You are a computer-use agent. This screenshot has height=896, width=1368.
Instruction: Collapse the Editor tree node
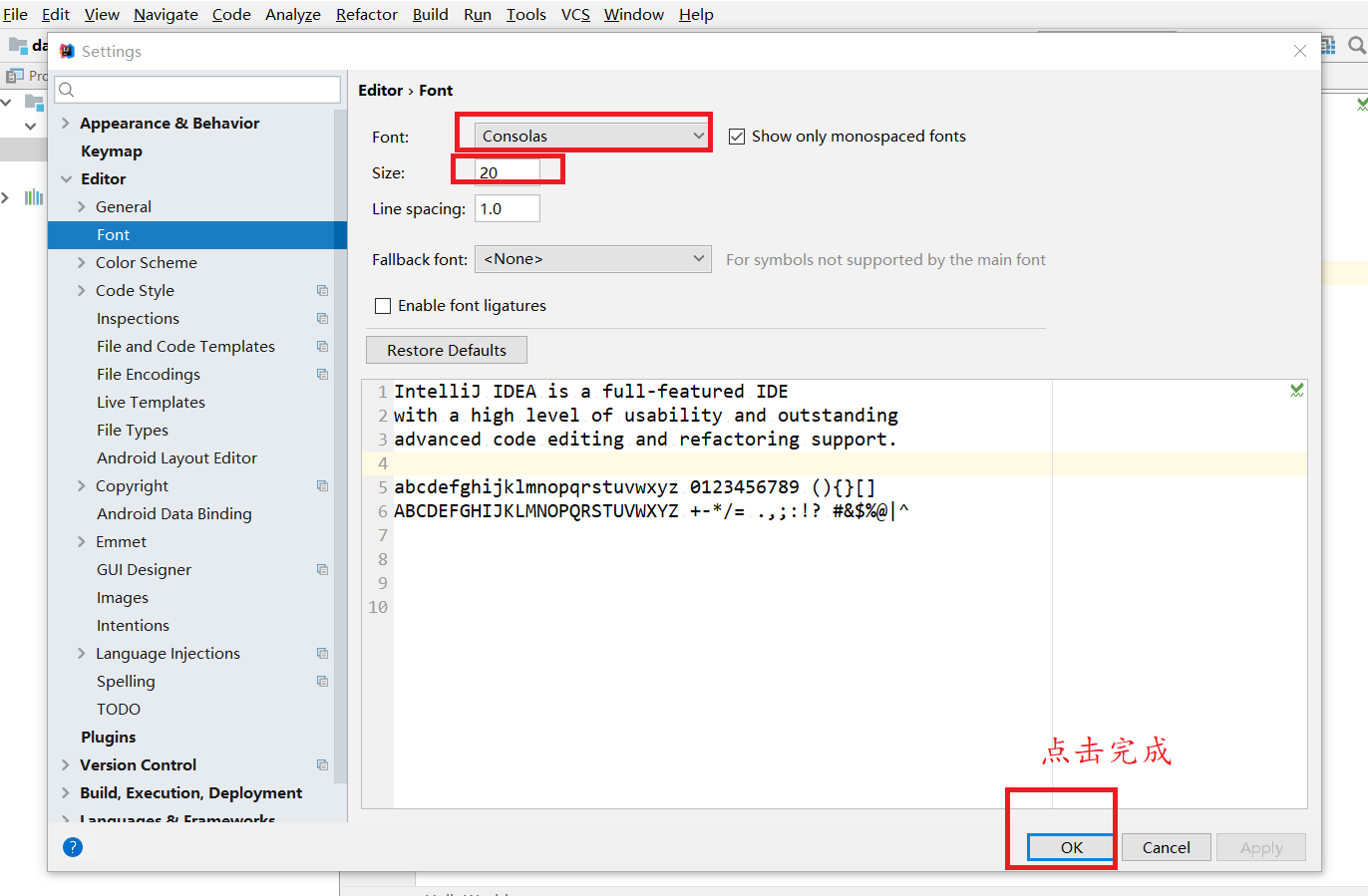(x=66, y=179)
